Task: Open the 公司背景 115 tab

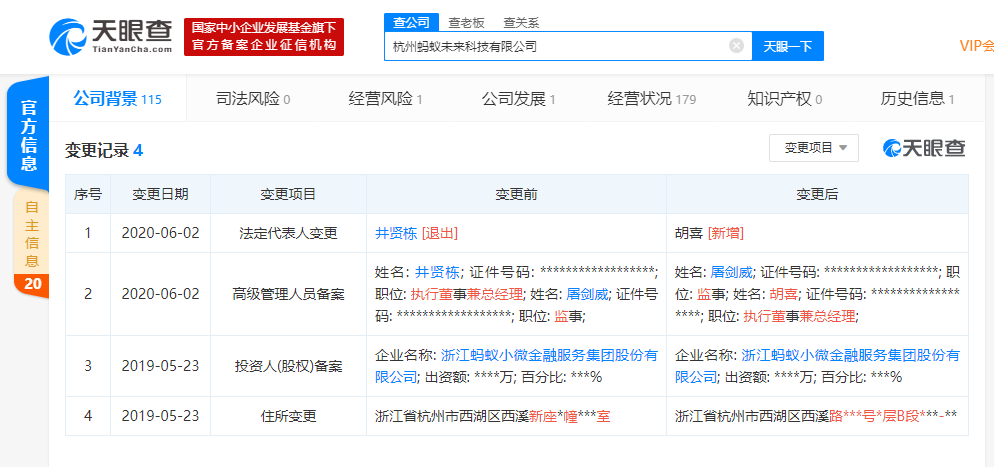Action: pyautogui.click(x=117, y=99)
